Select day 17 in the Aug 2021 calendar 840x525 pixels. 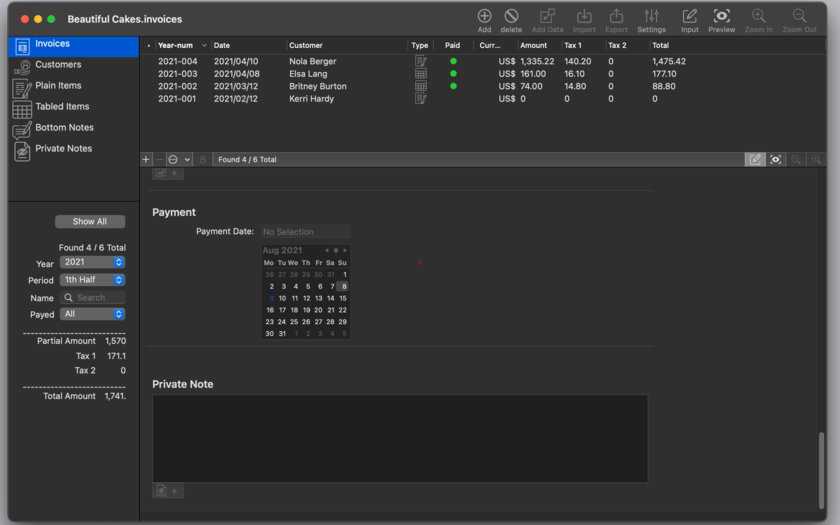point(282,310)
